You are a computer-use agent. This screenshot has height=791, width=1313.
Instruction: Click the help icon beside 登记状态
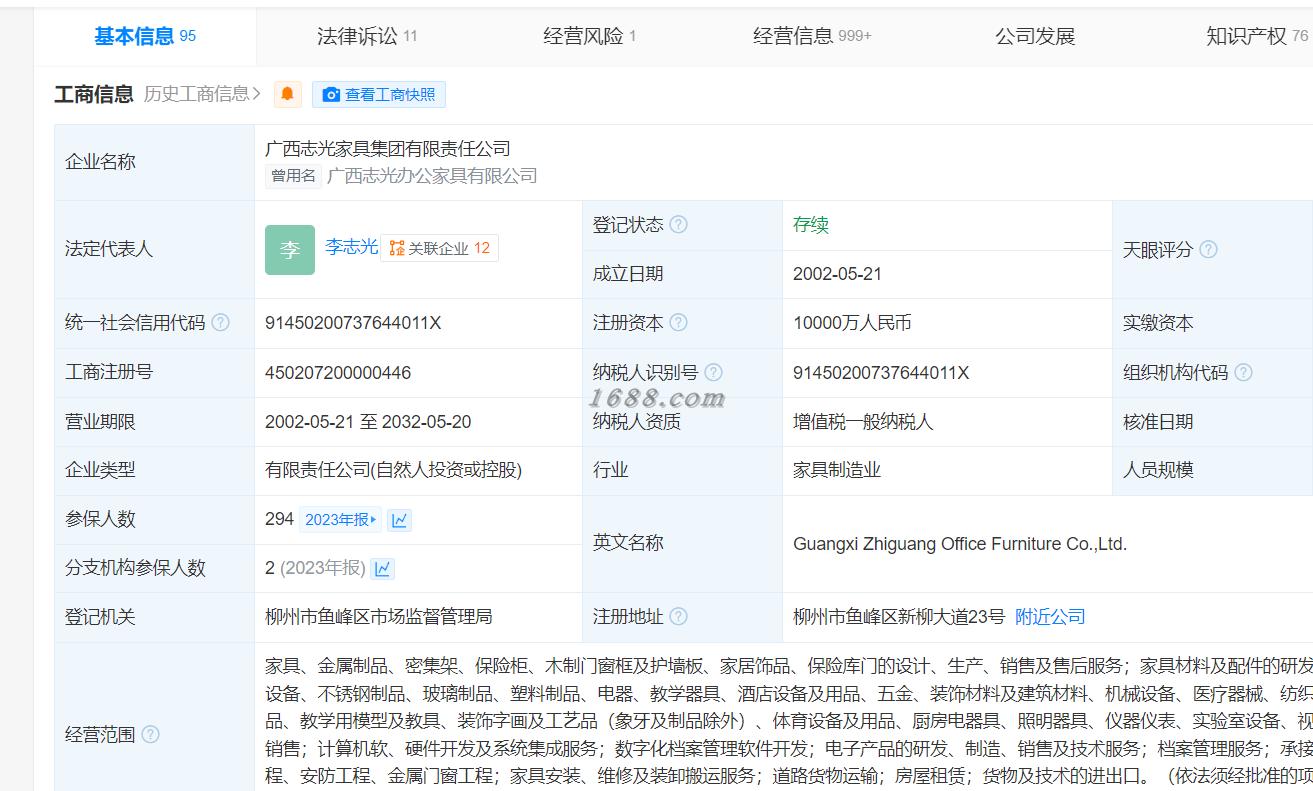tap(678, 225)
